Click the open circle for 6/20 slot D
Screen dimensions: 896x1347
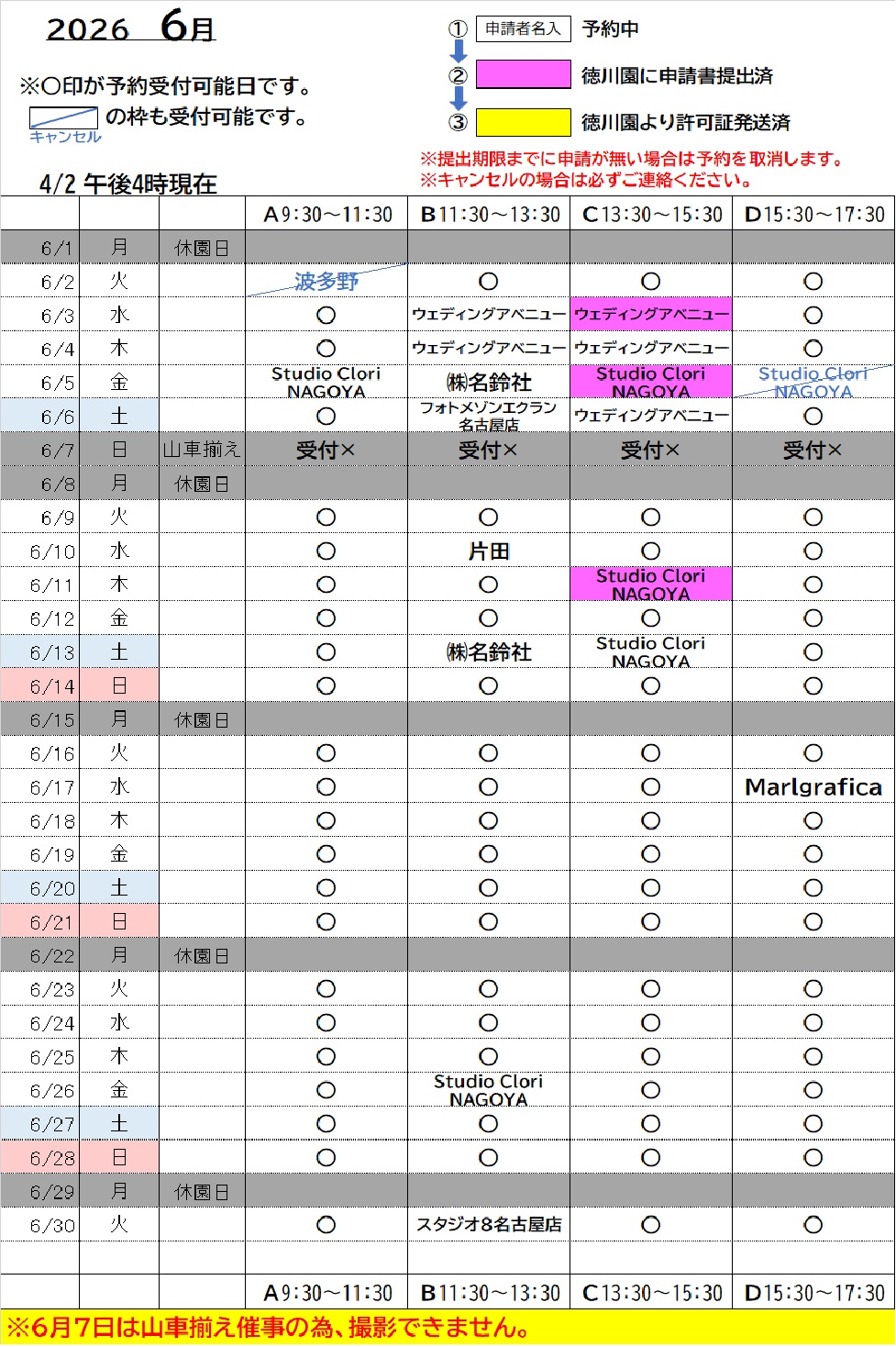[813, 888]
